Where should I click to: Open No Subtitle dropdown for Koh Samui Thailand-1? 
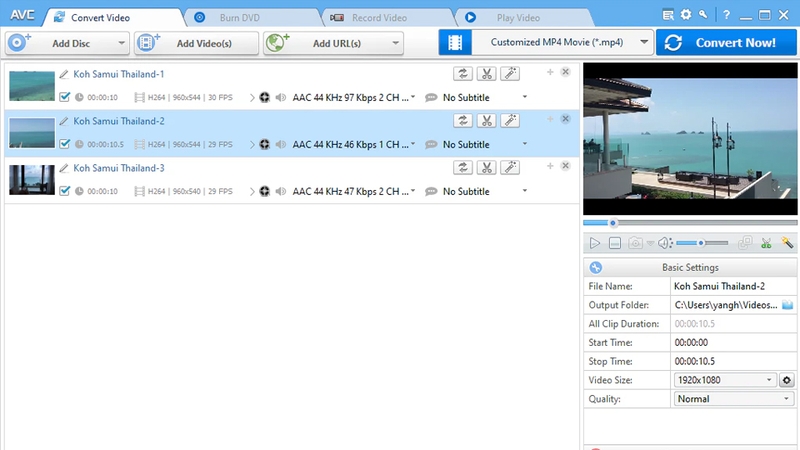tap(524, 97)
